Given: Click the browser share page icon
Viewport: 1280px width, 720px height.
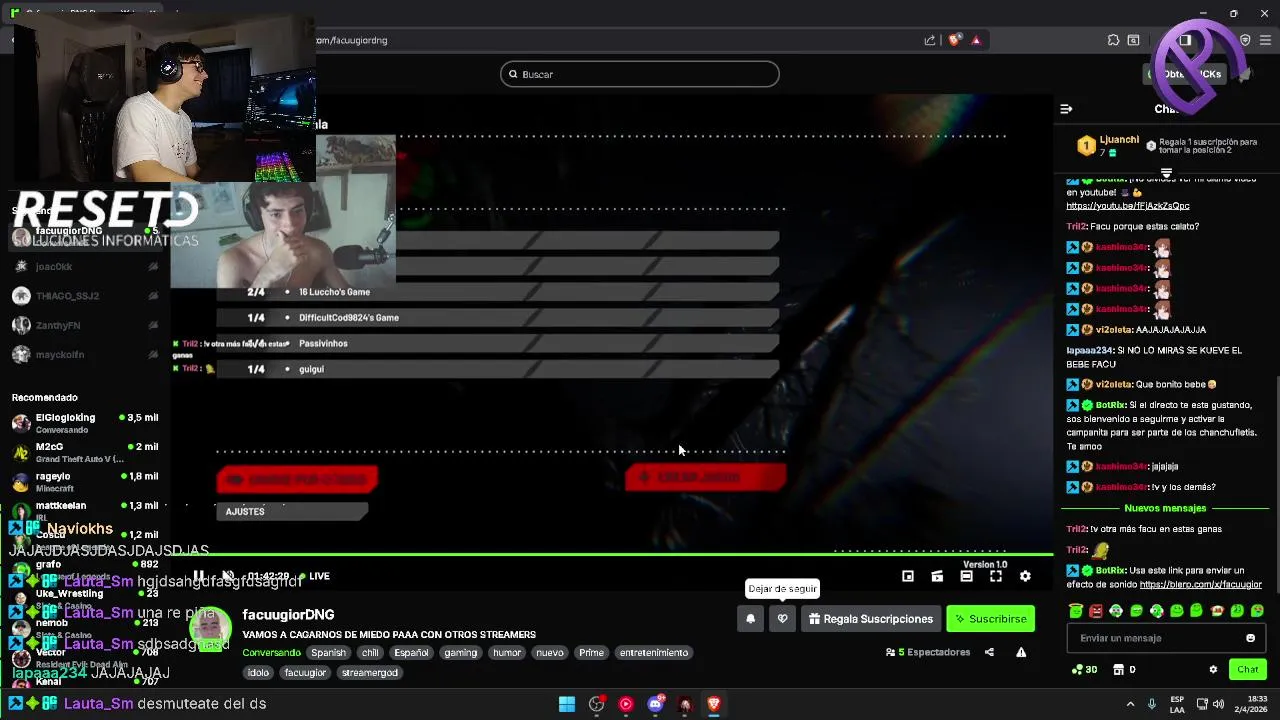Looking at the screenshot, I should [930, 40].
